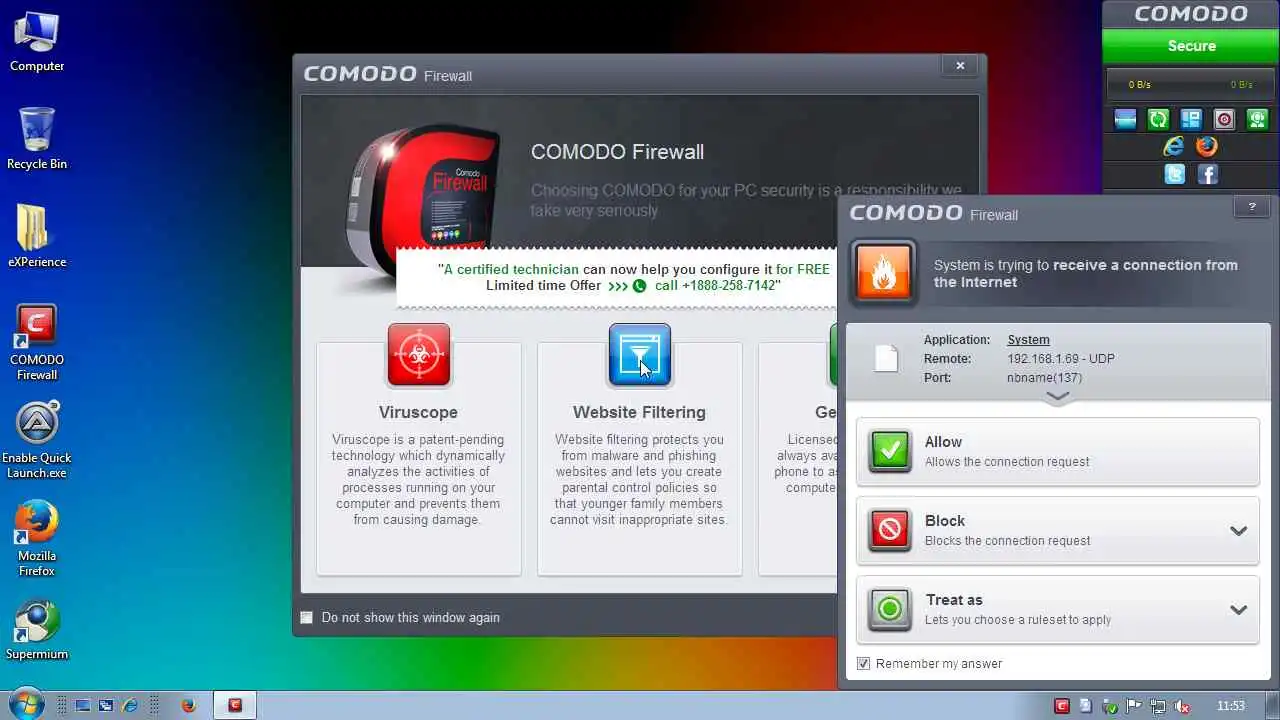Launch Firefox from COMODO widget

coord(1207,147)
